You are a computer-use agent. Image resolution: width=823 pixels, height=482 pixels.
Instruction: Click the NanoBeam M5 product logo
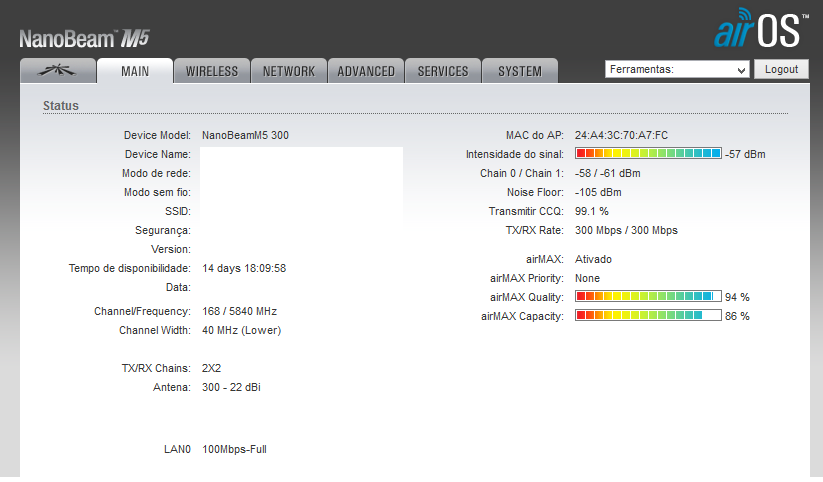[85, 39]
